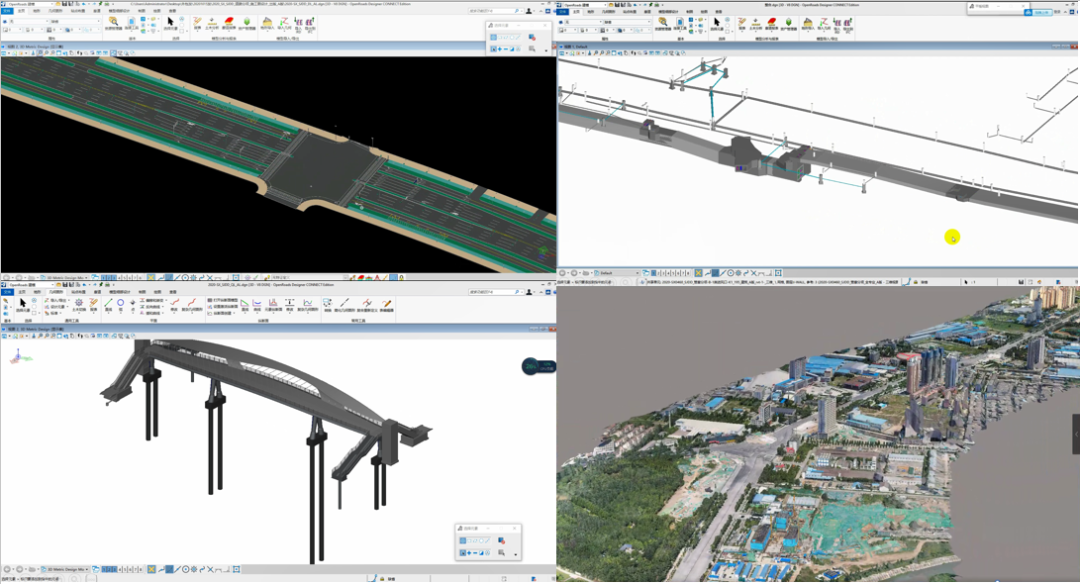The image size is (1080, 584).
Task: Switch to Home tab in bridge window
Action: click(22, 292)
